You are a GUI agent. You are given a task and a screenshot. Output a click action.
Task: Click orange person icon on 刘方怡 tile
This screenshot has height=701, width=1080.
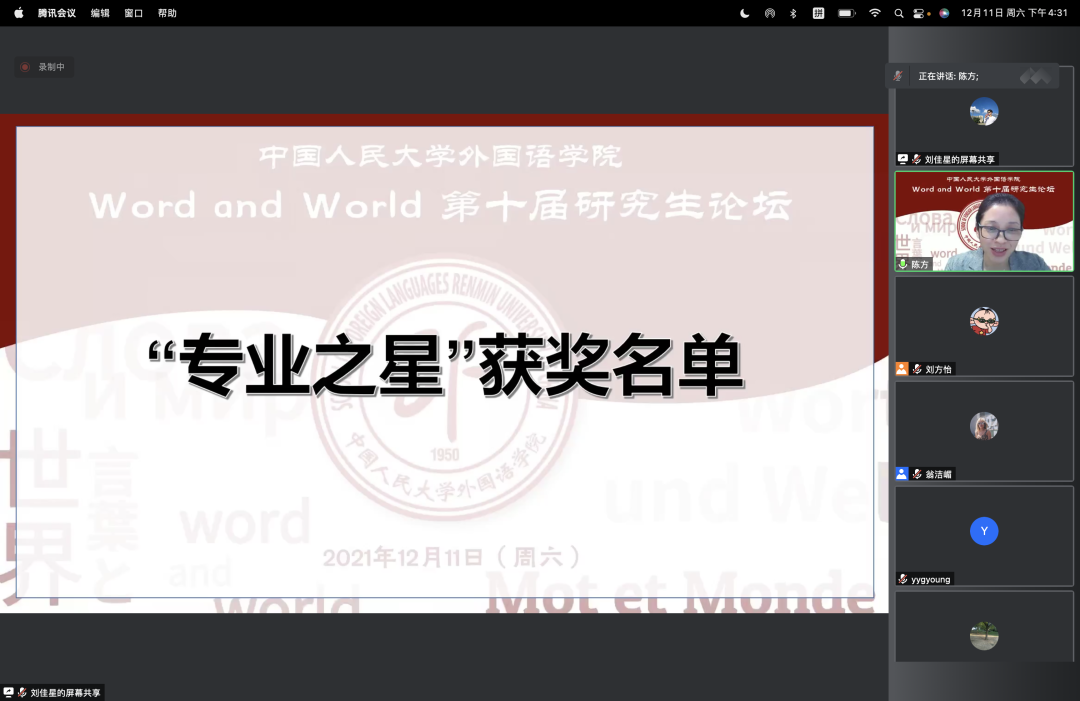click(x=902, y=369)
